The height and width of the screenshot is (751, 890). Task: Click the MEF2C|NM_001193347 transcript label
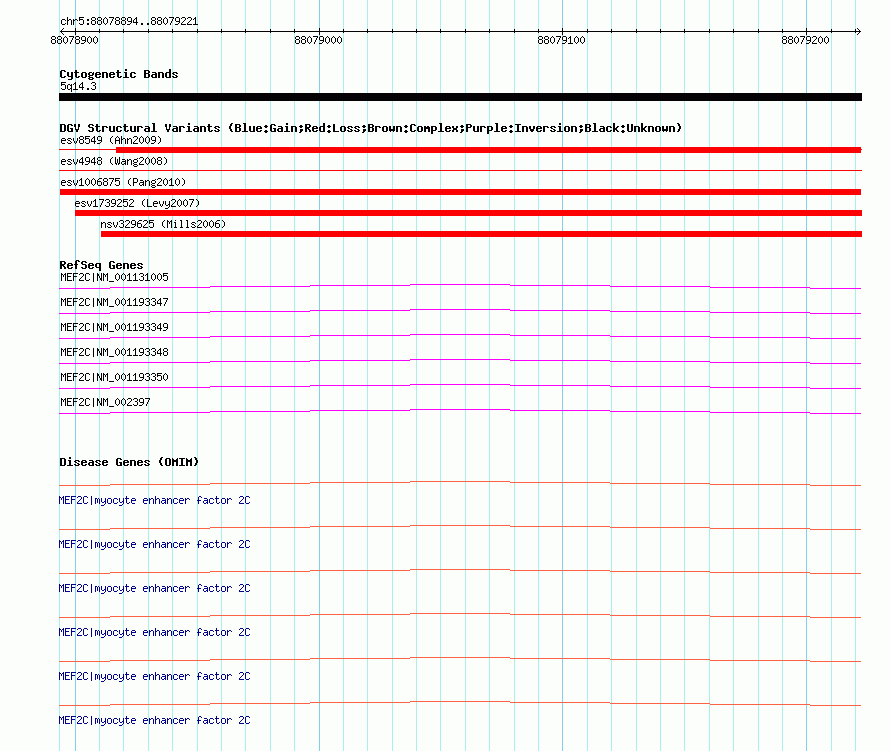point(114,303)
